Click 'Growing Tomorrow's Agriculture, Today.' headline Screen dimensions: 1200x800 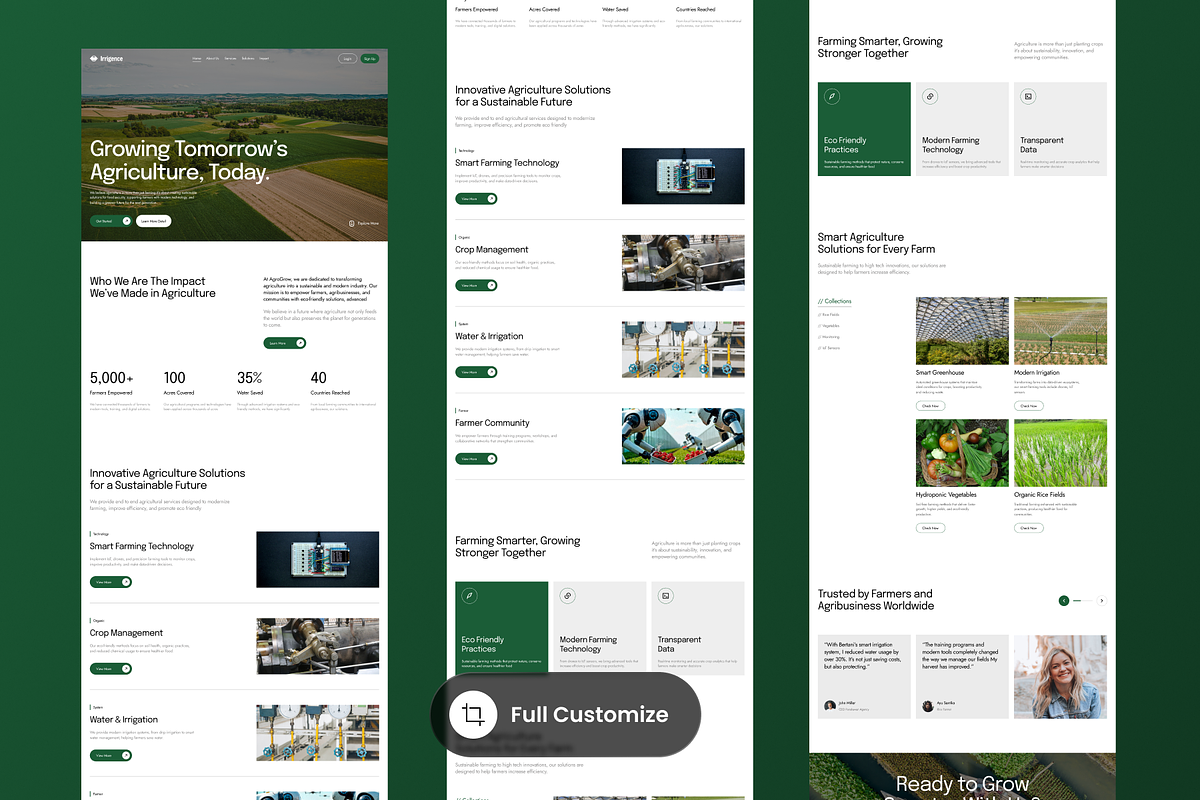189,160
